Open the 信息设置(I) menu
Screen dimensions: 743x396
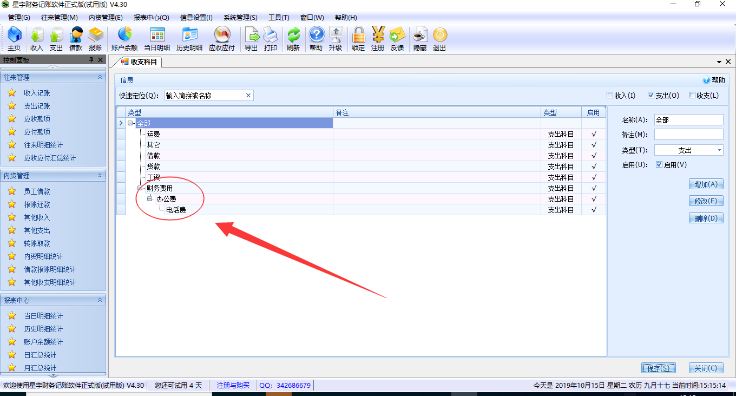(196, 18)
